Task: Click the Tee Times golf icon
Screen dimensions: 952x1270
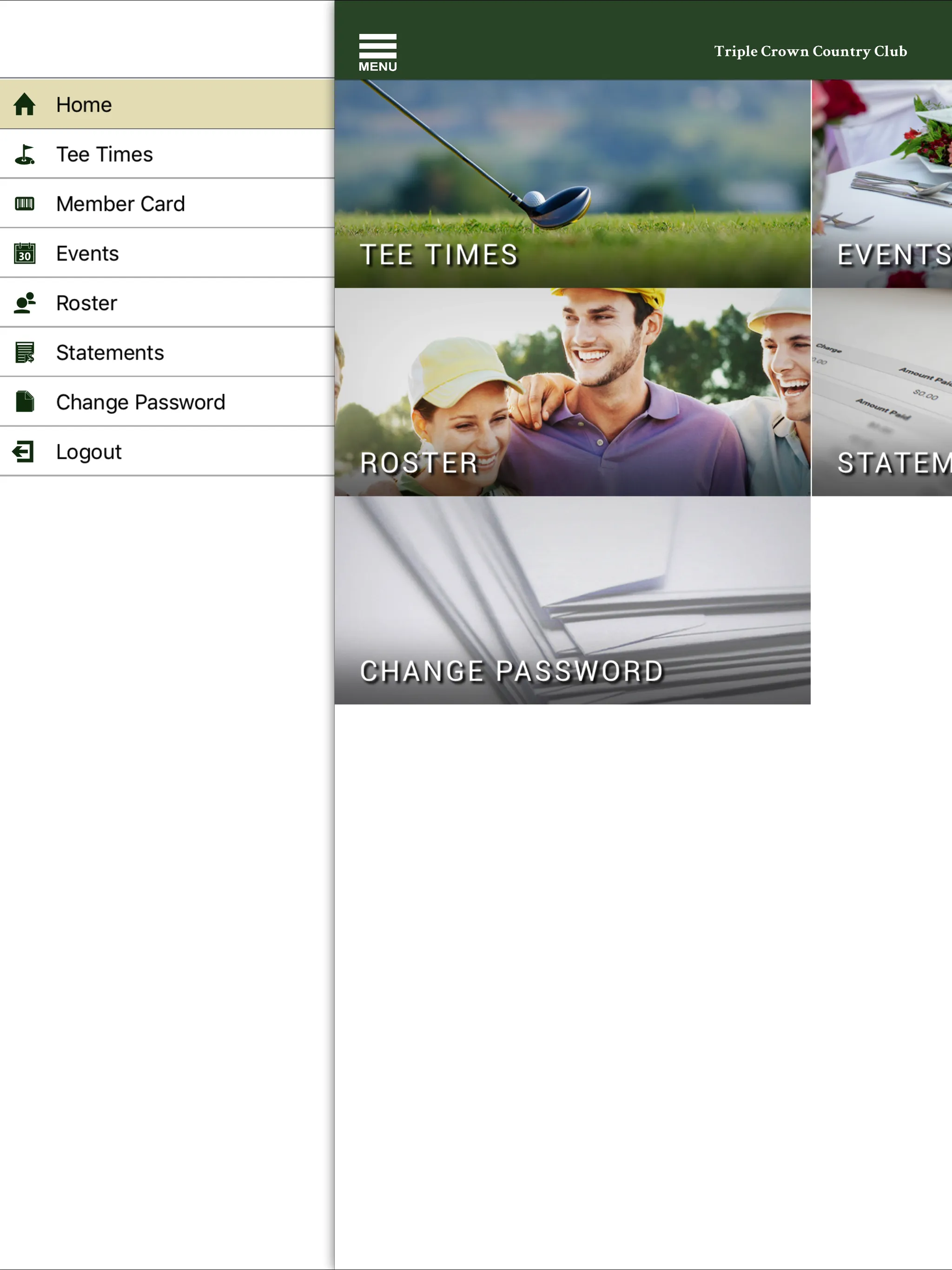Action: 24,153
